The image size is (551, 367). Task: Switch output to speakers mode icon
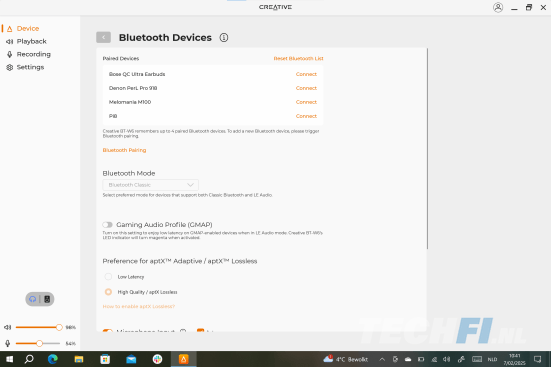click(x=47, y=299)
